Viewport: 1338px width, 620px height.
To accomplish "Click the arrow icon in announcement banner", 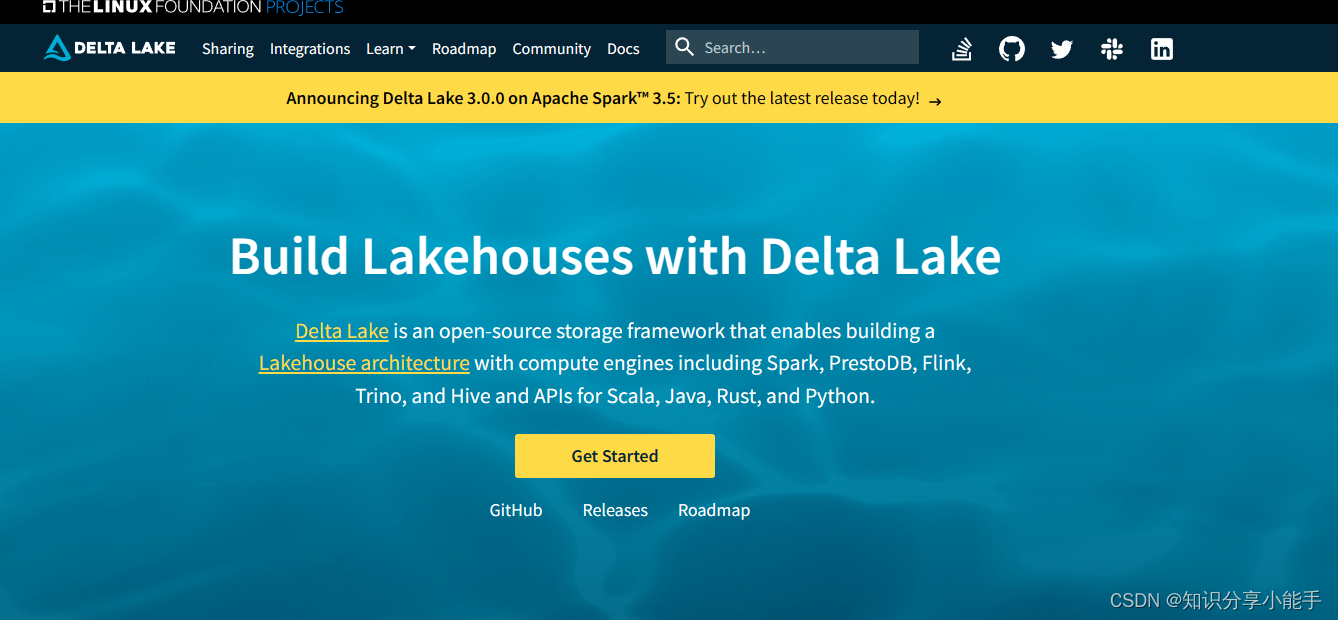I will click(x=935, y=100).
